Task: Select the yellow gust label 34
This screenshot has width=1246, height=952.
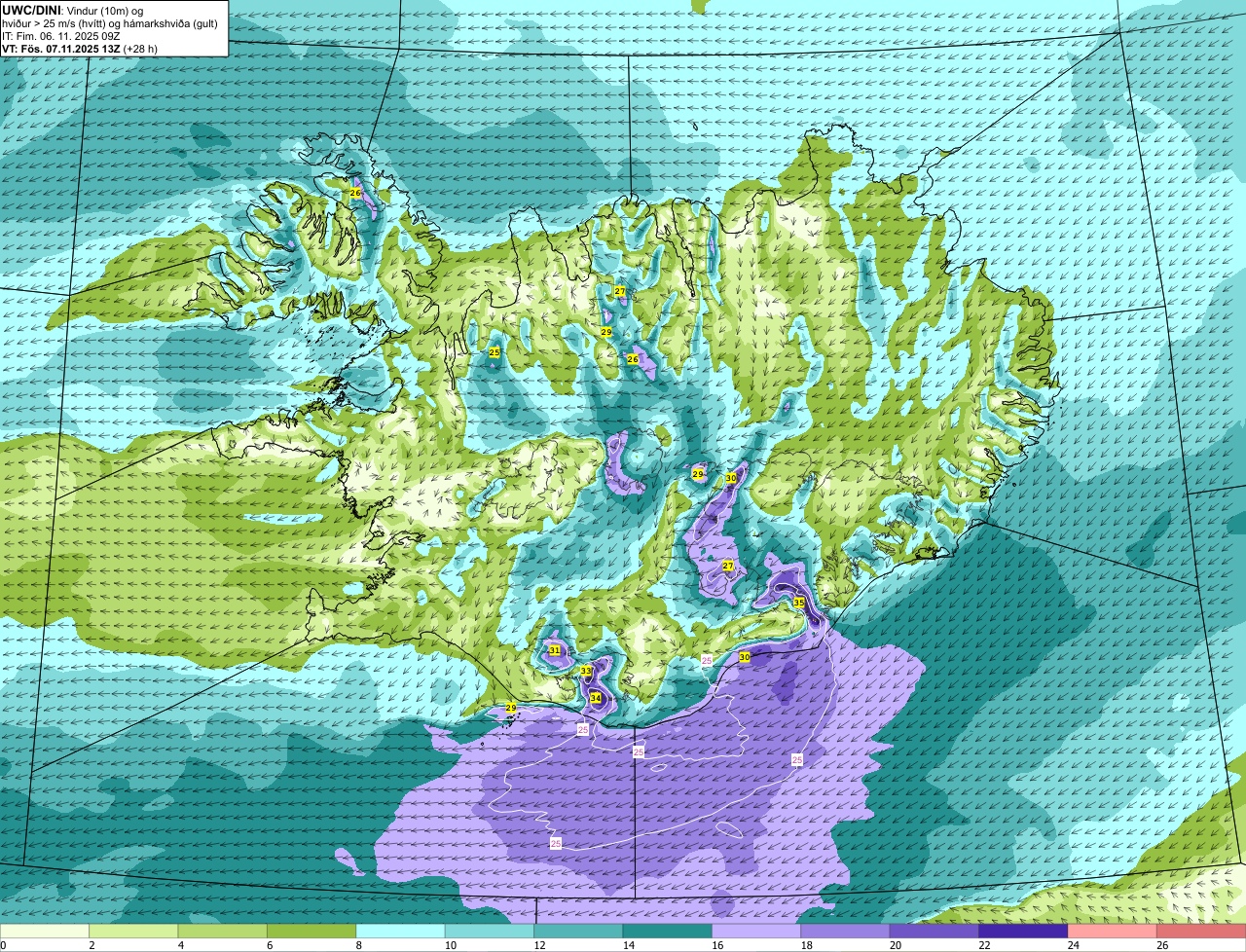Action: coord(596,697)
